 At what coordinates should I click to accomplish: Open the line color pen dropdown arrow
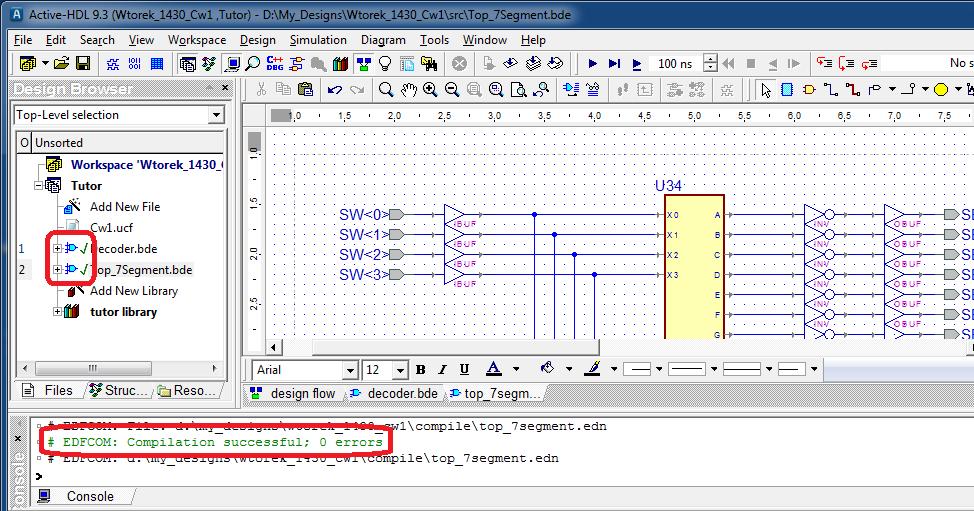click(614, 369)
